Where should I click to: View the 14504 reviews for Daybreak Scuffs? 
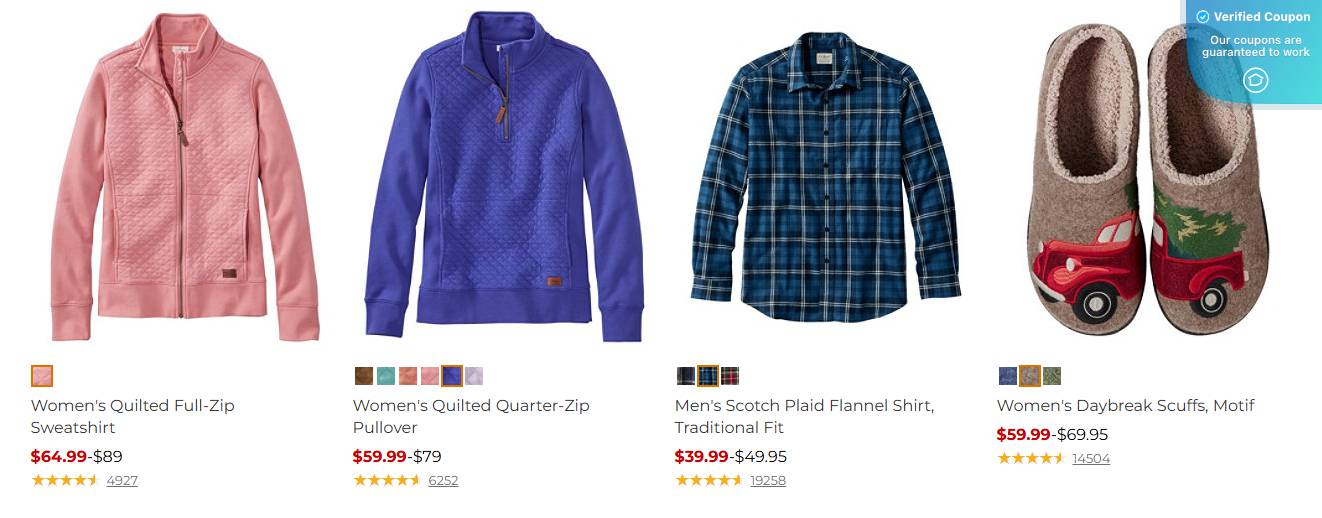click(1091, 458)
